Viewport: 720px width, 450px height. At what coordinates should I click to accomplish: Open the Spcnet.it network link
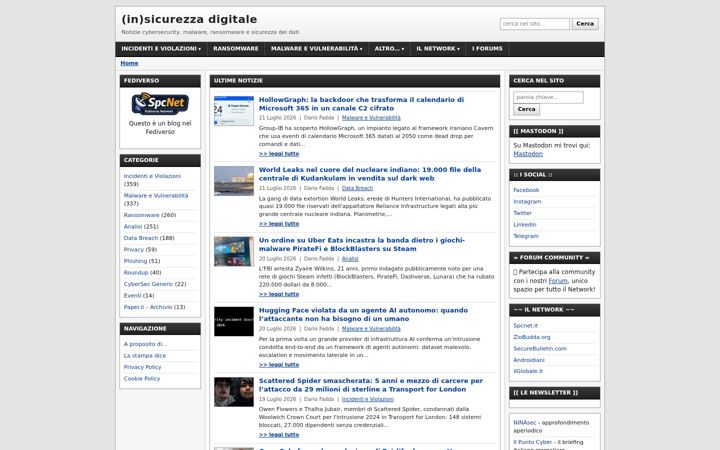(x=525, y=326)
